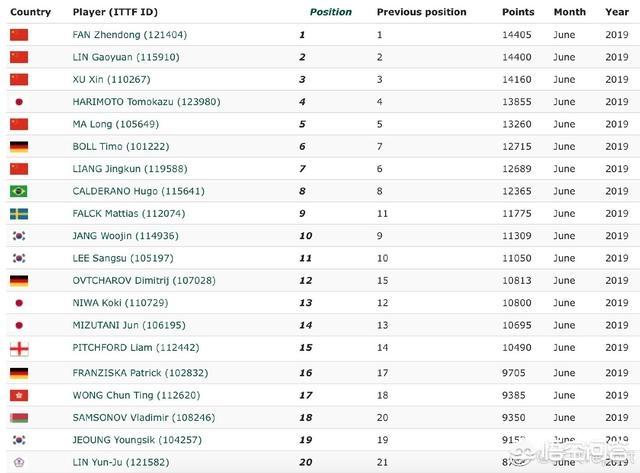The image size is (640, 473).
Task: Click the Chinese Taipei flag beside LIN Yun-Ju
Action: tap(19, 462)
